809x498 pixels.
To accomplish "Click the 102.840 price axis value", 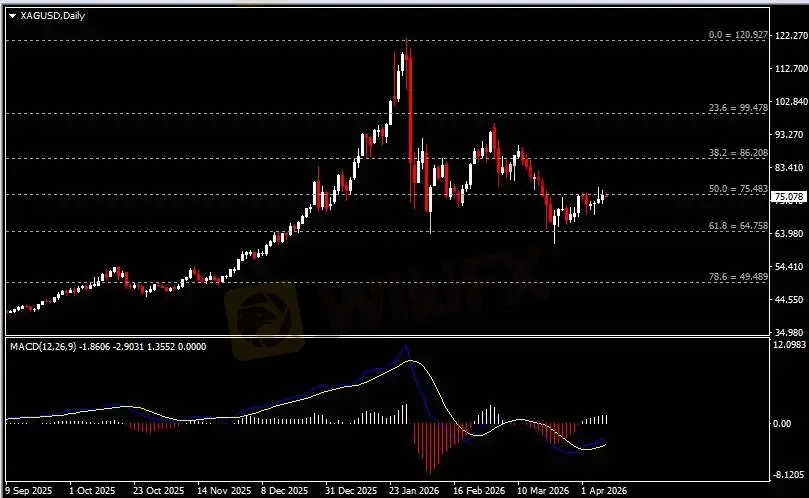I will pyautogui.click(x=791, y=101).
